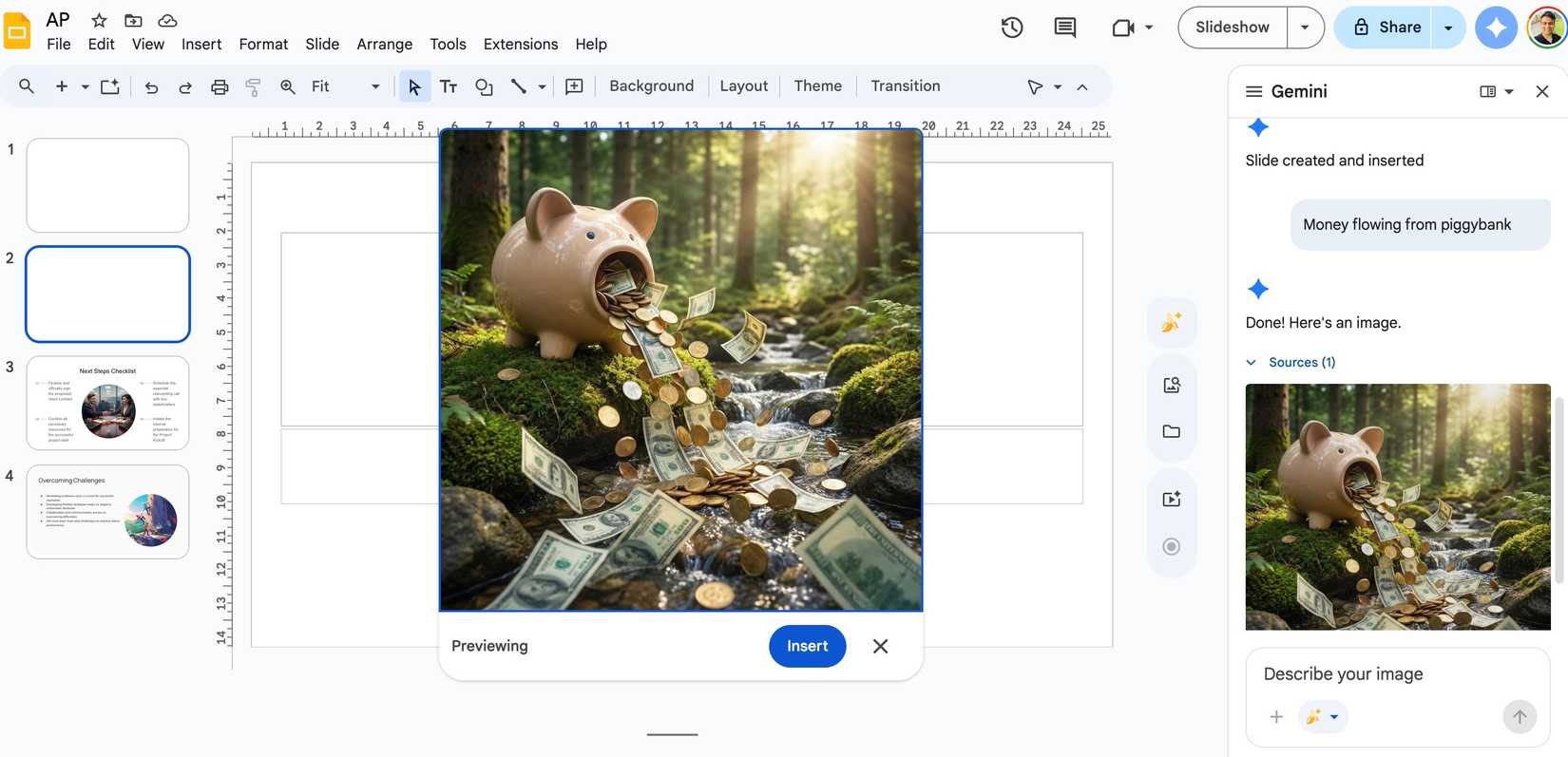Select the Overcoming Challenges slide thumbnail
The width and height of the screenshot is (1568, 757).
[107, 512]
